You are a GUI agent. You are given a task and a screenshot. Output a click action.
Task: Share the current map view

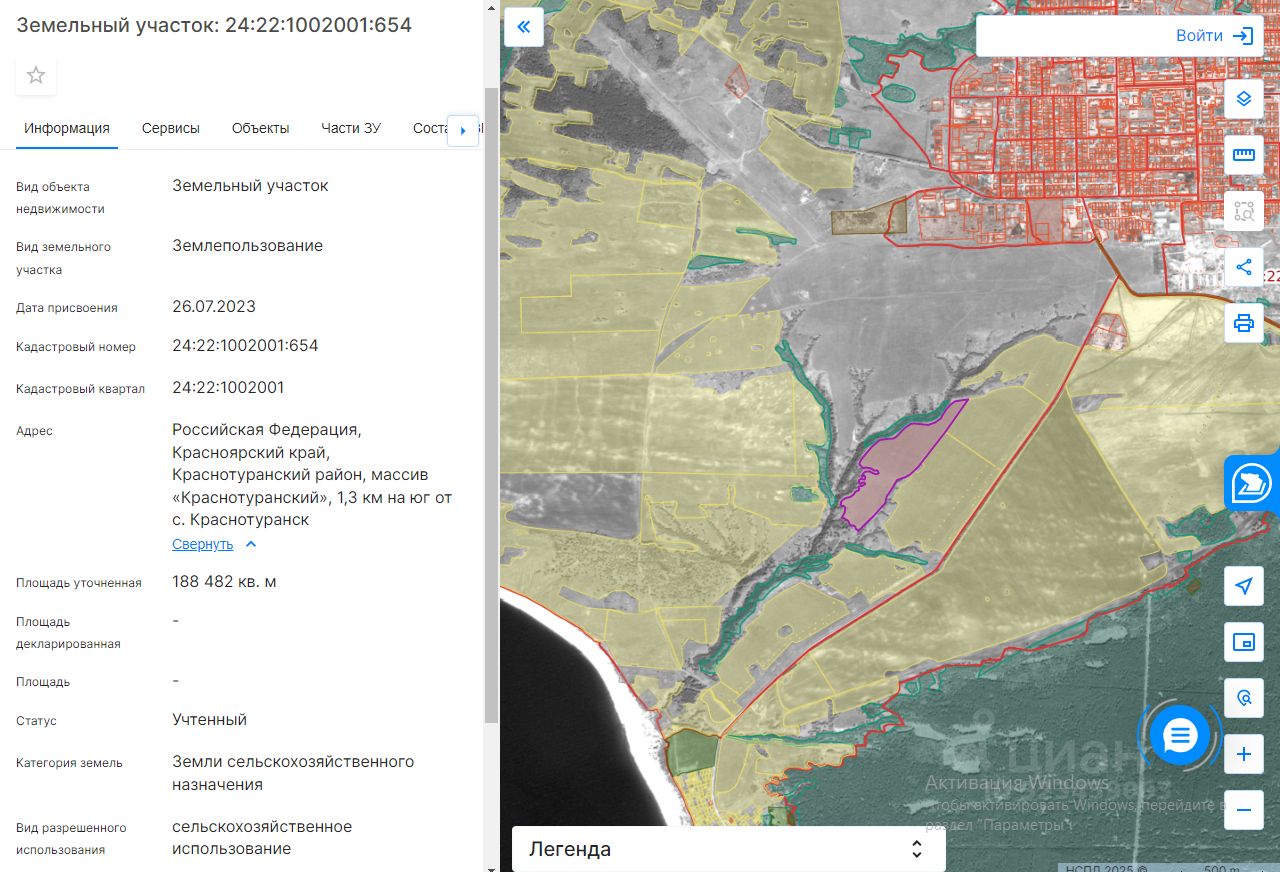pyautogui.click(x=1244, y=267)
